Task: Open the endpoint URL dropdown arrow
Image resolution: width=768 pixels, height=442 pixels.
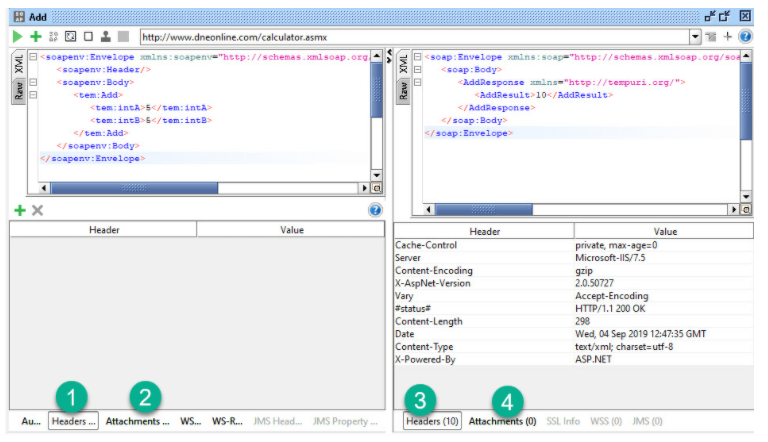Action: [695, 37]
